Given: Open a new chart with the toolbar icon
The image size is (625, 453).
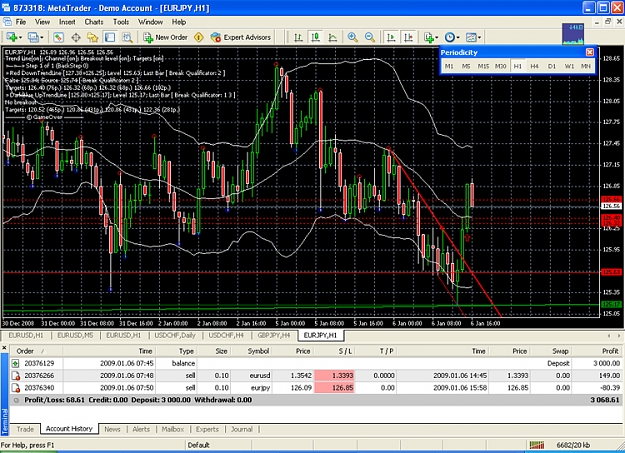Looking at the screenshot, I should (x=11, y=37).
